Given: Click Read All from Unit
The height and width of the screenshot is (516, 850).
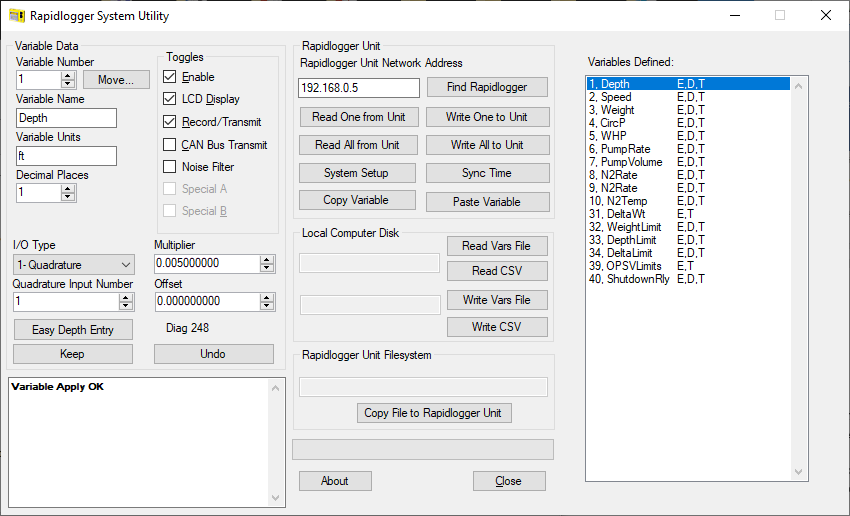Looking at the screenshot, I should (358, 145).
